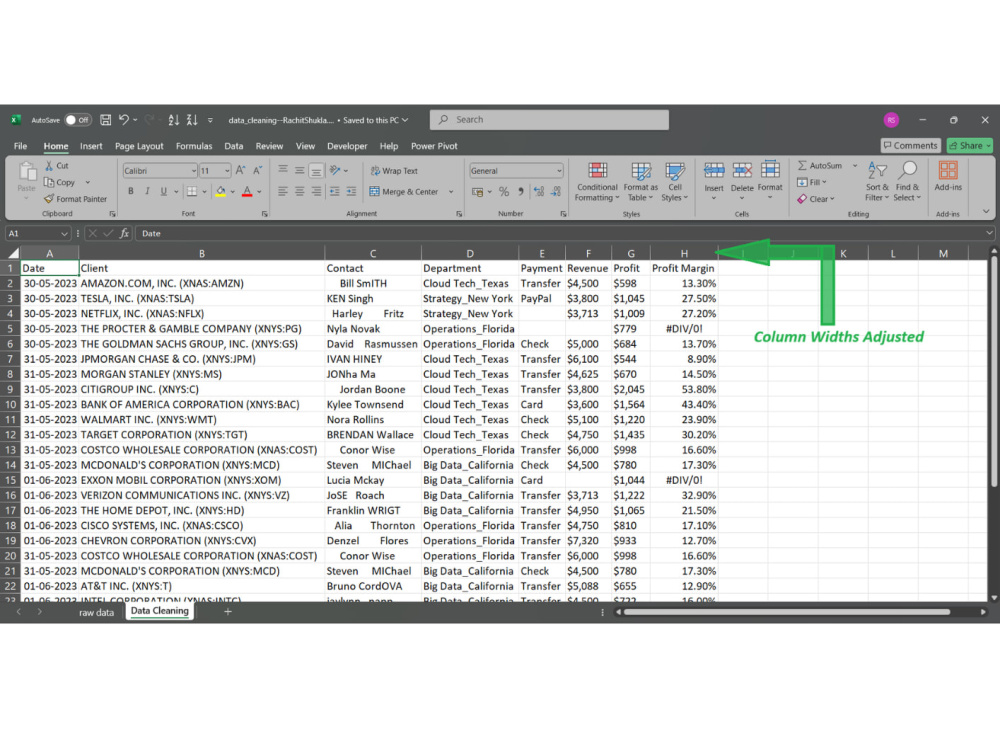Toggle the AutoSave switch

pyautogui.click(x=78, y=120)
